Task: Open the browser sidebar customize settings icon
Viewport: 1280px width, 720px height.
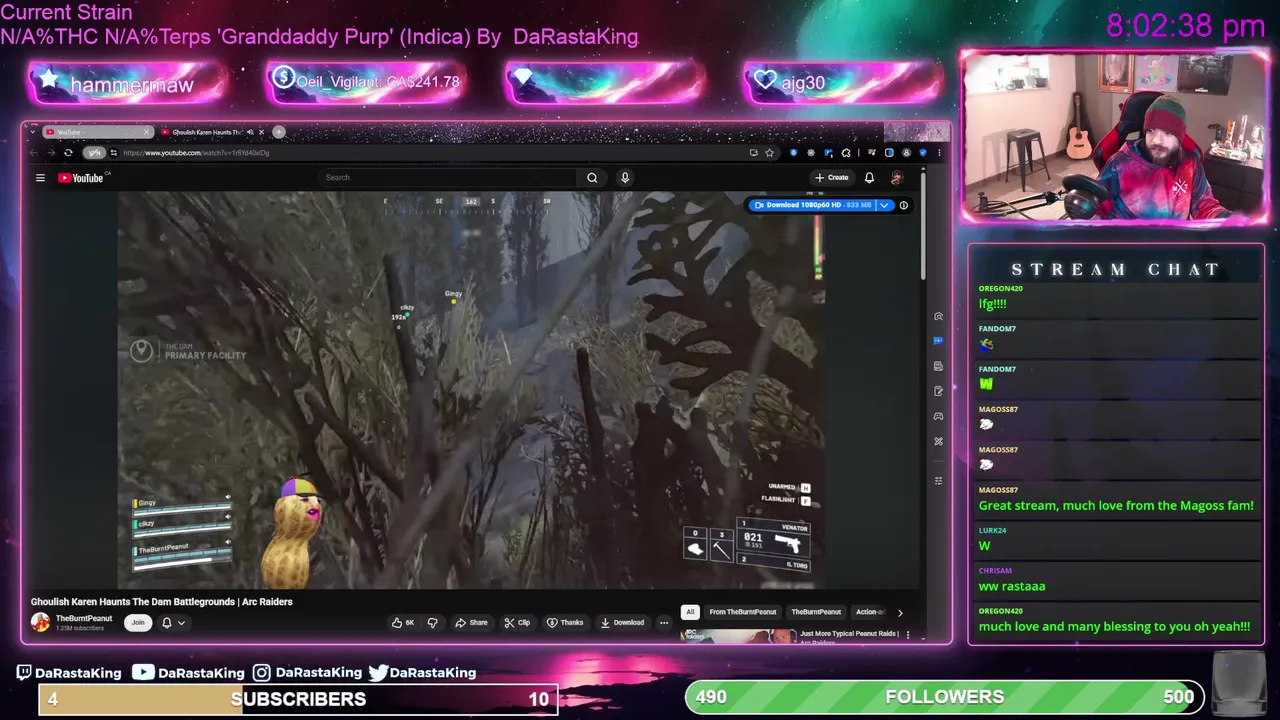Action: [x=938, y=481]
